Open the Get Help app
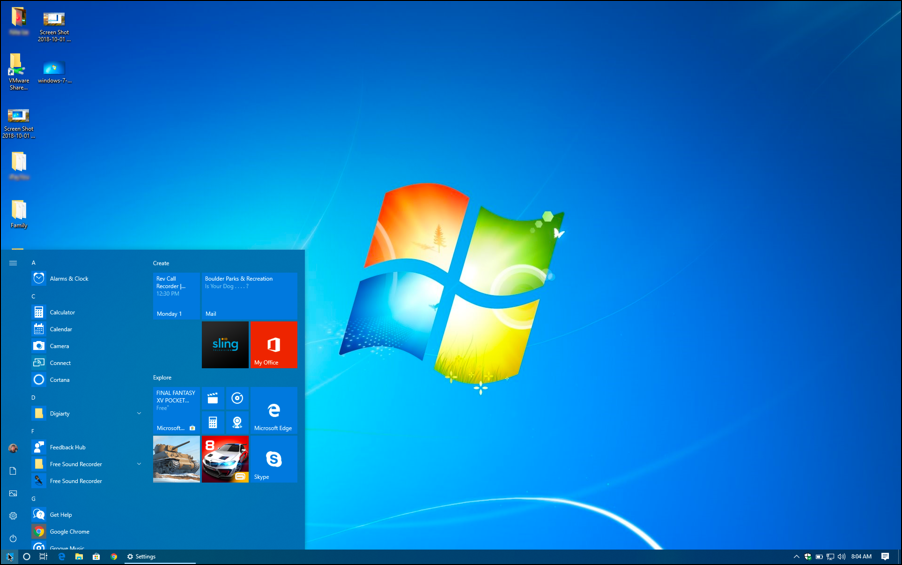The height and width of the screenshot is (565, 902). click(x=86, y=515)
